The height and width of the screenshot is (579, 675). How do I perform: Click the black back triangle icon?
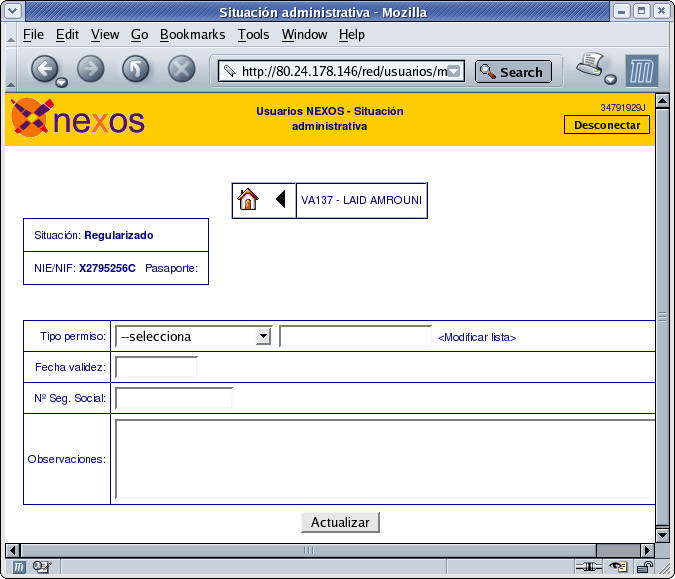point(281,199)
